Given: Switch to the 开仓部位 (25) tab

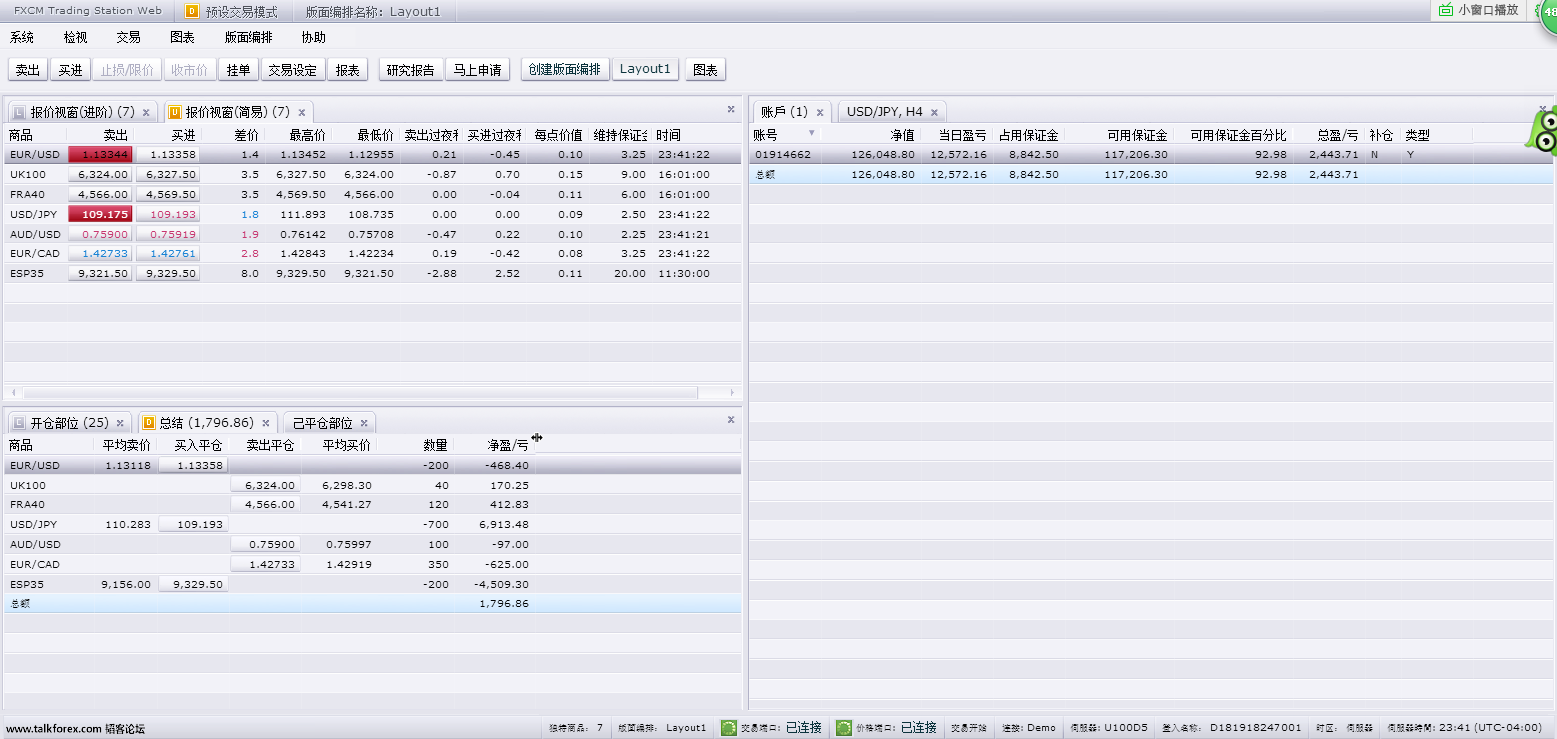Looking at the screenshot, I should click(69, 423).
